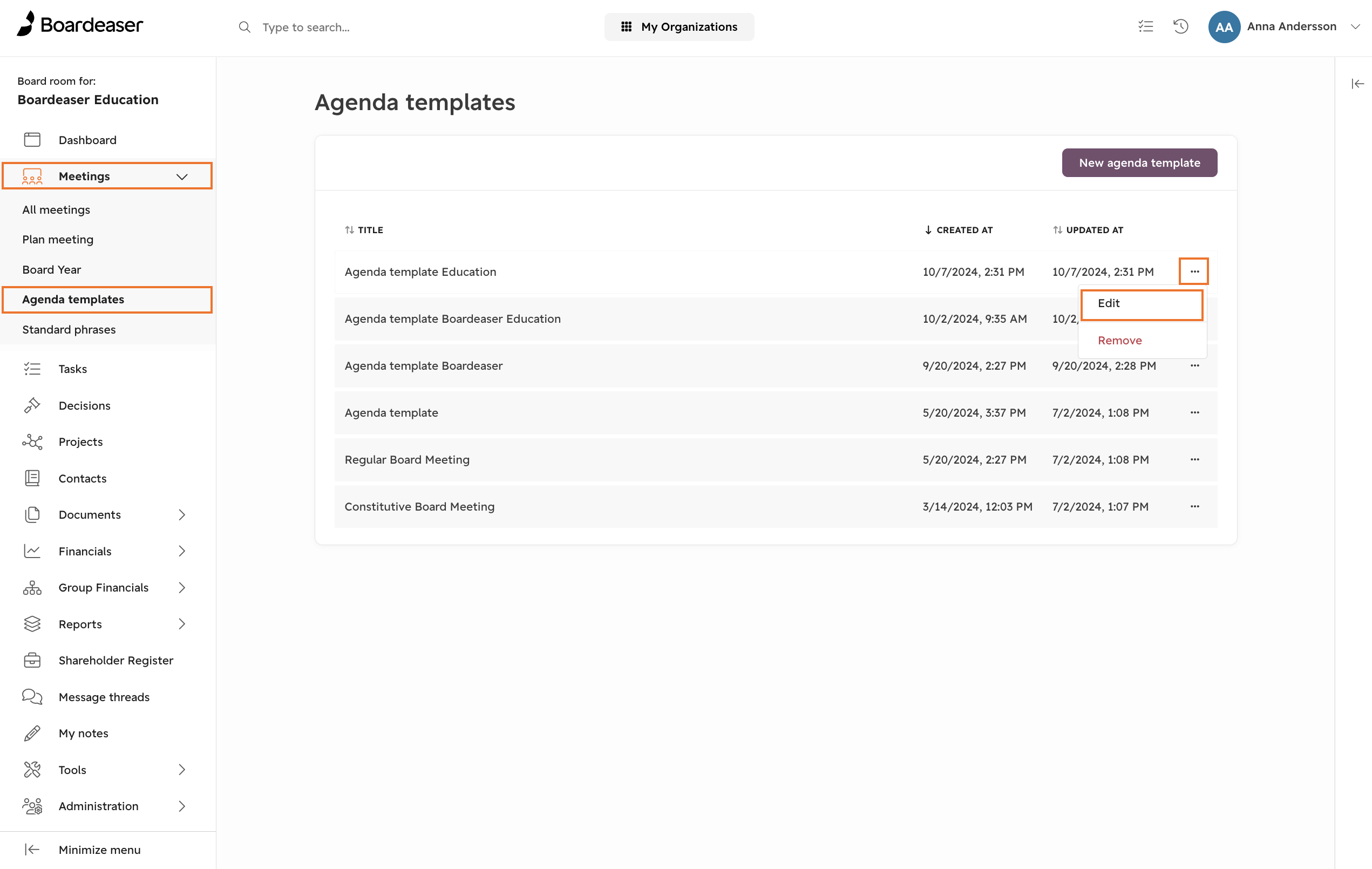This screenshot has width=1372, height=869.
Task: Click updated date 9/20/2024, 2:28 PM
Action: [1104, 366]
